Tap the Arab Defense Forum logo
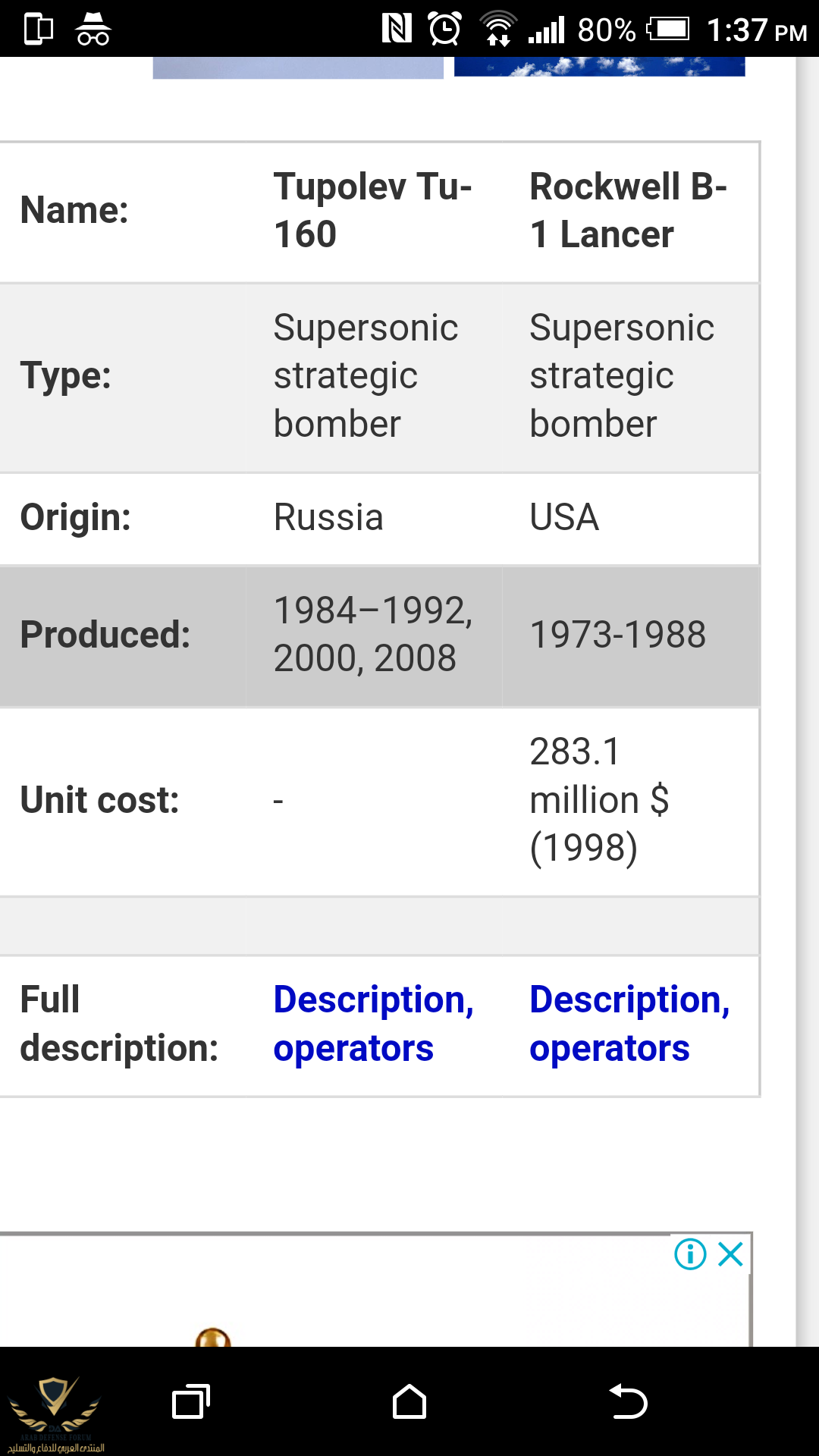Image resolution: width=819 pixels, height=1456 pixels. (x=55, y=1414)
